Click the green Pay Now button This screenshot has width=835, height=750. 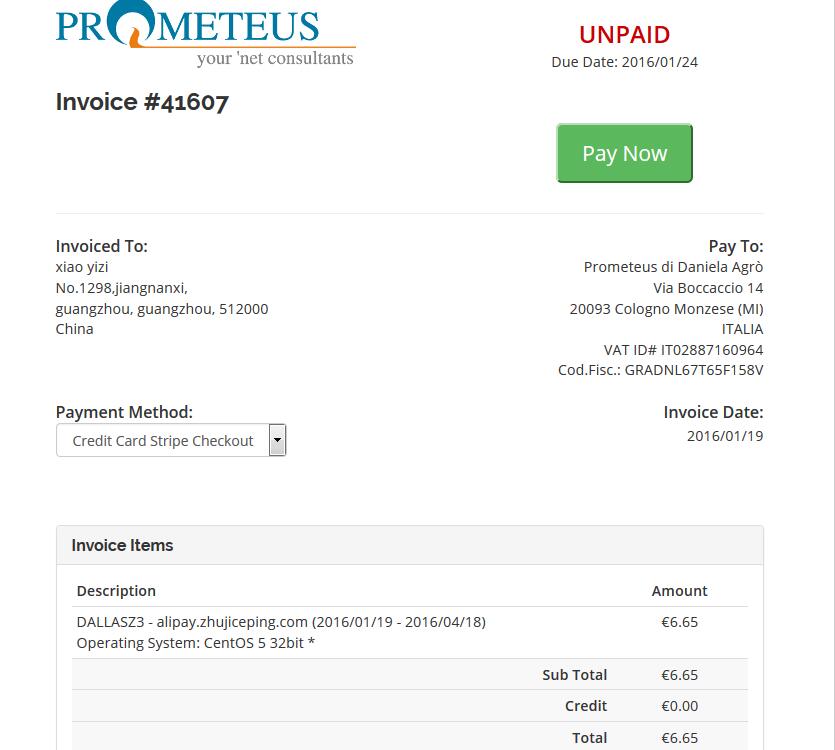[x=624, y=153]
